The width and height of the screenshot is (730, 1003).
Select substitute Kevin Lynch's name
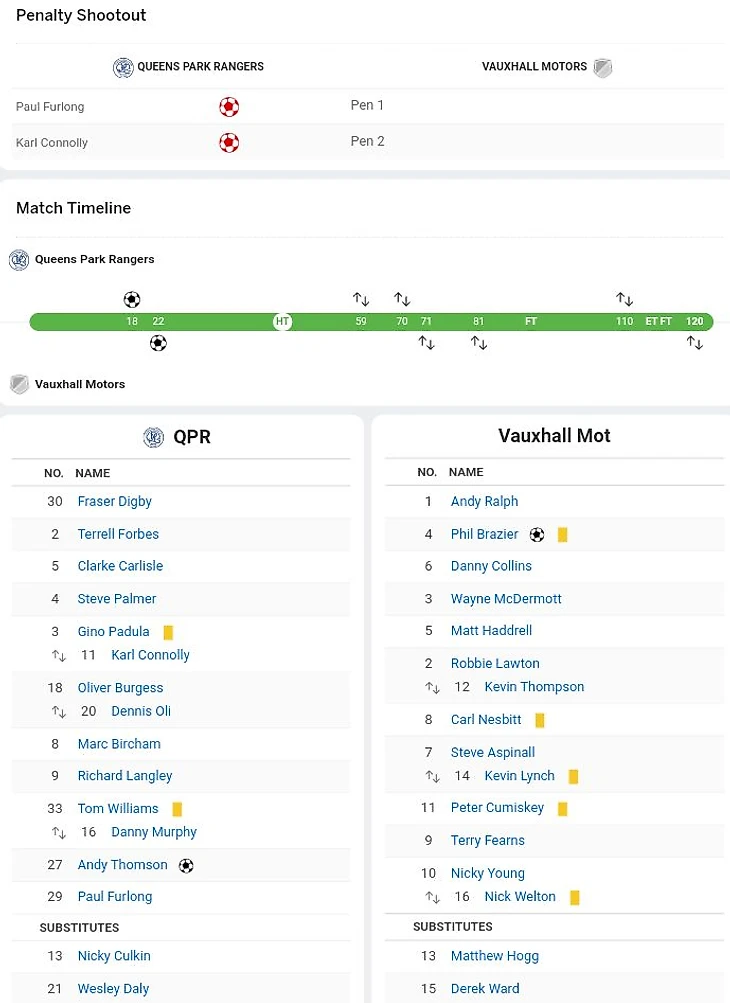click(519, 776)
